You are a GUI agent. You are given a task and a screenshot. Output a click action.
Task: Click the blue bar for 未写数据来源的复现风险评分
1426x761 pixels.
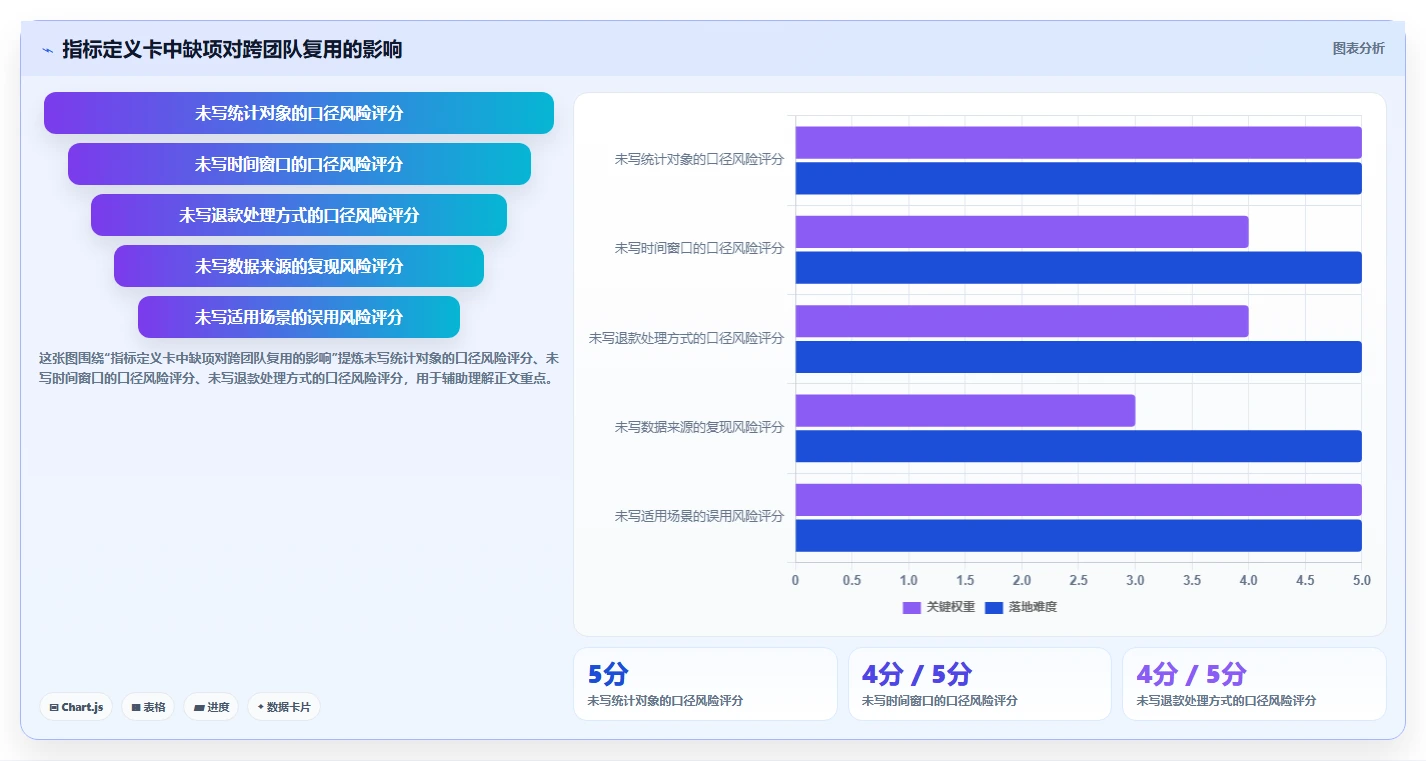click(x=1078, y=446)
